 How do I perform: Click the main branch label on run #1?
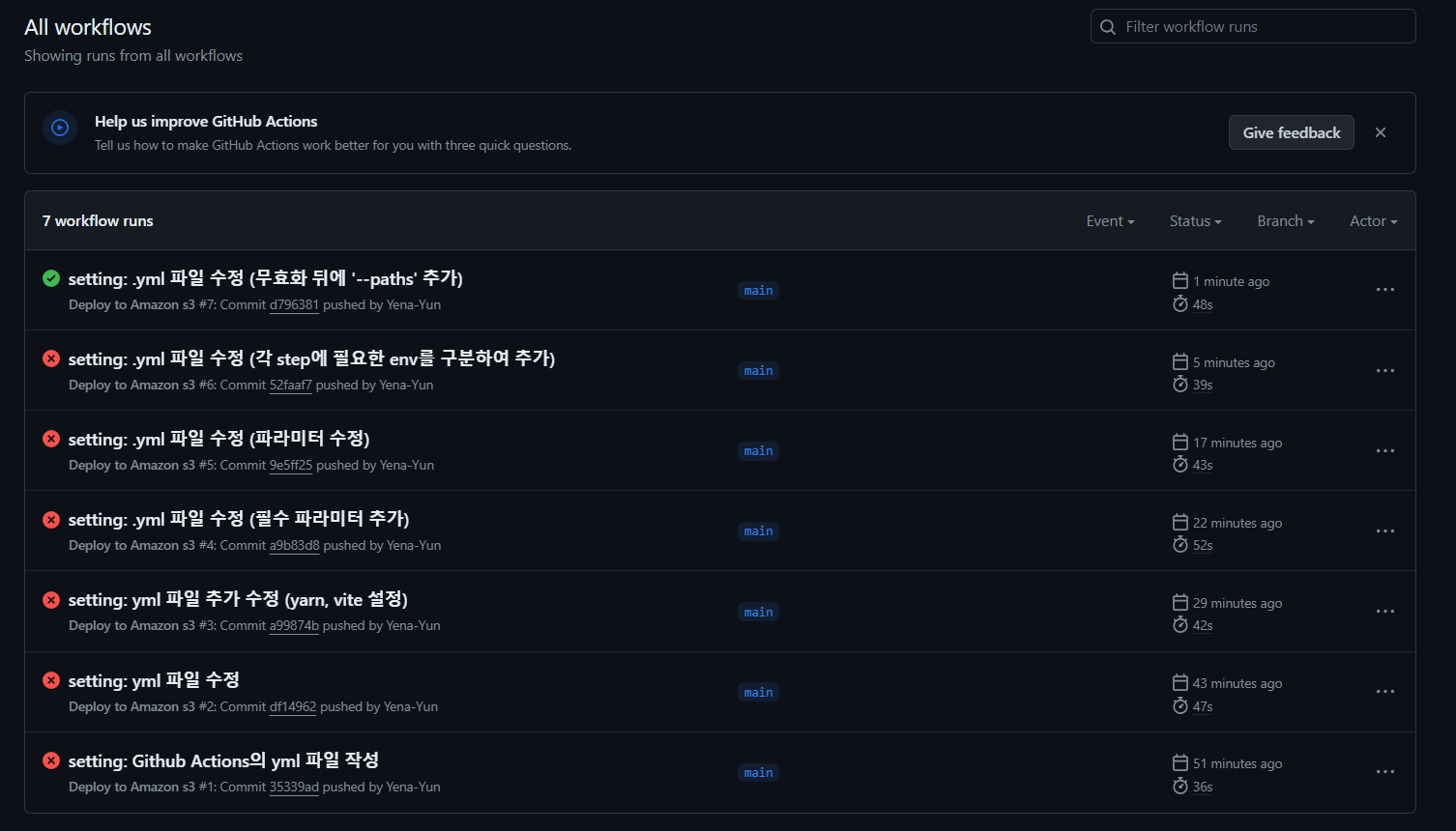[x=758, y=772]
